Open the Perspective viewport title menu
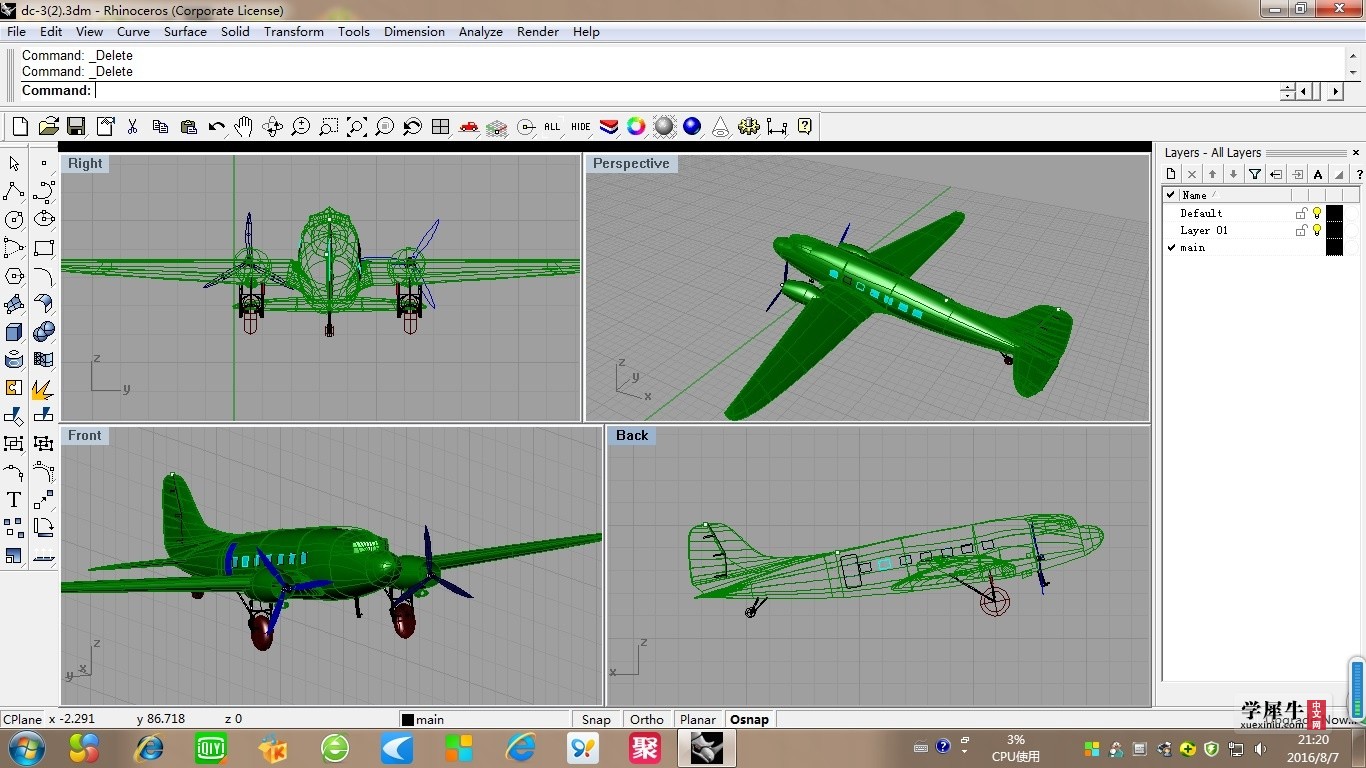Screen dimensions: 1366x768 [x=631, y=163]
